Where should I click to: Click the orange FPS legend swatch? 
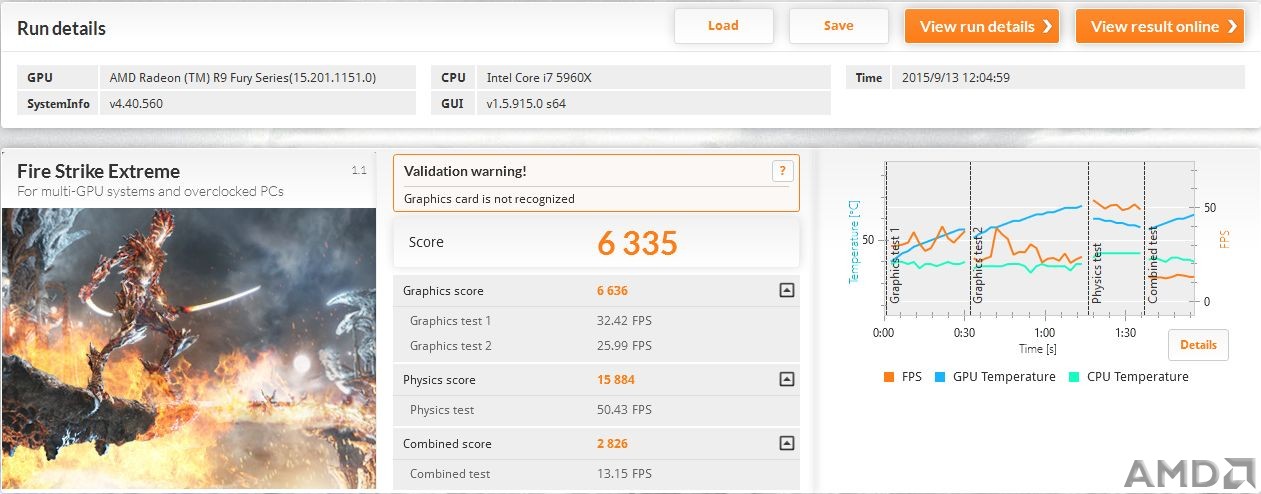click(888, 377)
